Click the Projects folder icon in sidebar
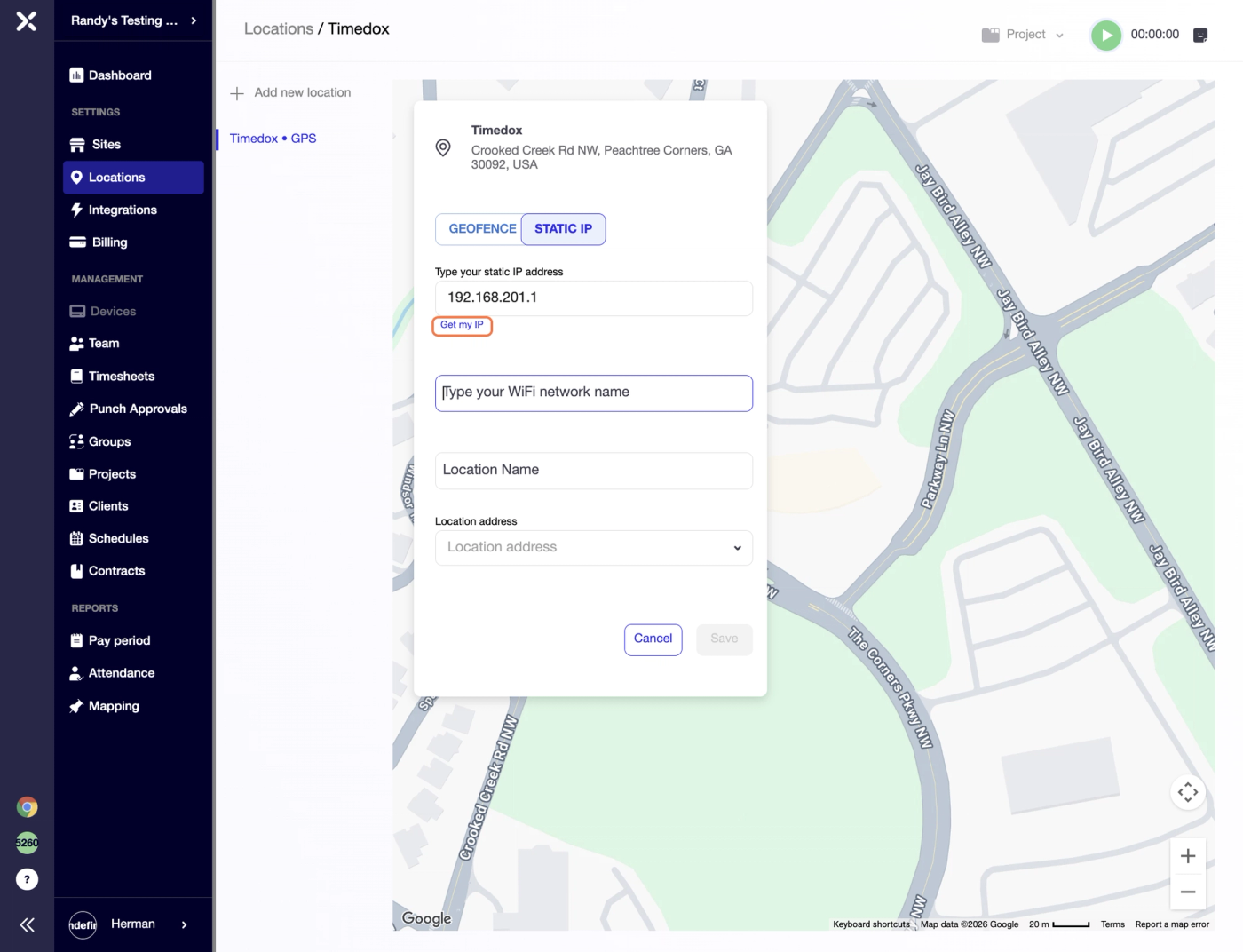The width and height of the screenshot is (1243, 952). tap(76, 474)
